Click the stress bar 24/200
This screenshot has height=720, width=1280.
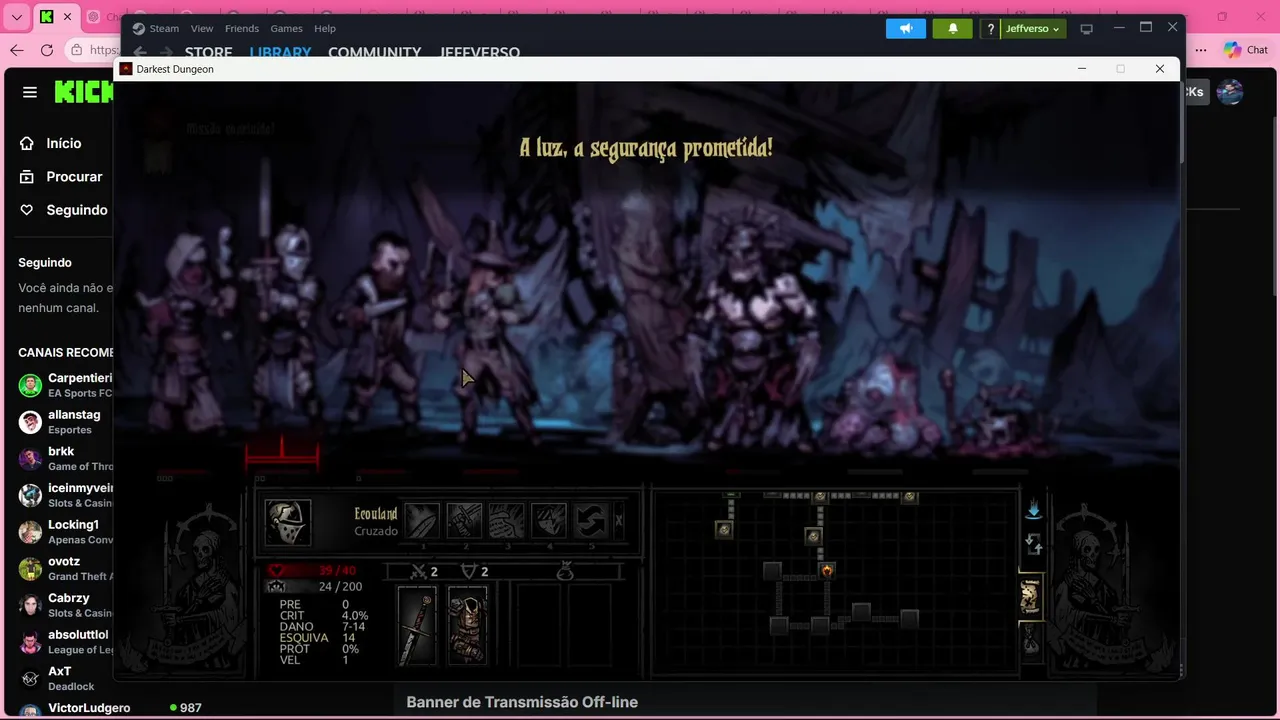click(x=313, y=587)
